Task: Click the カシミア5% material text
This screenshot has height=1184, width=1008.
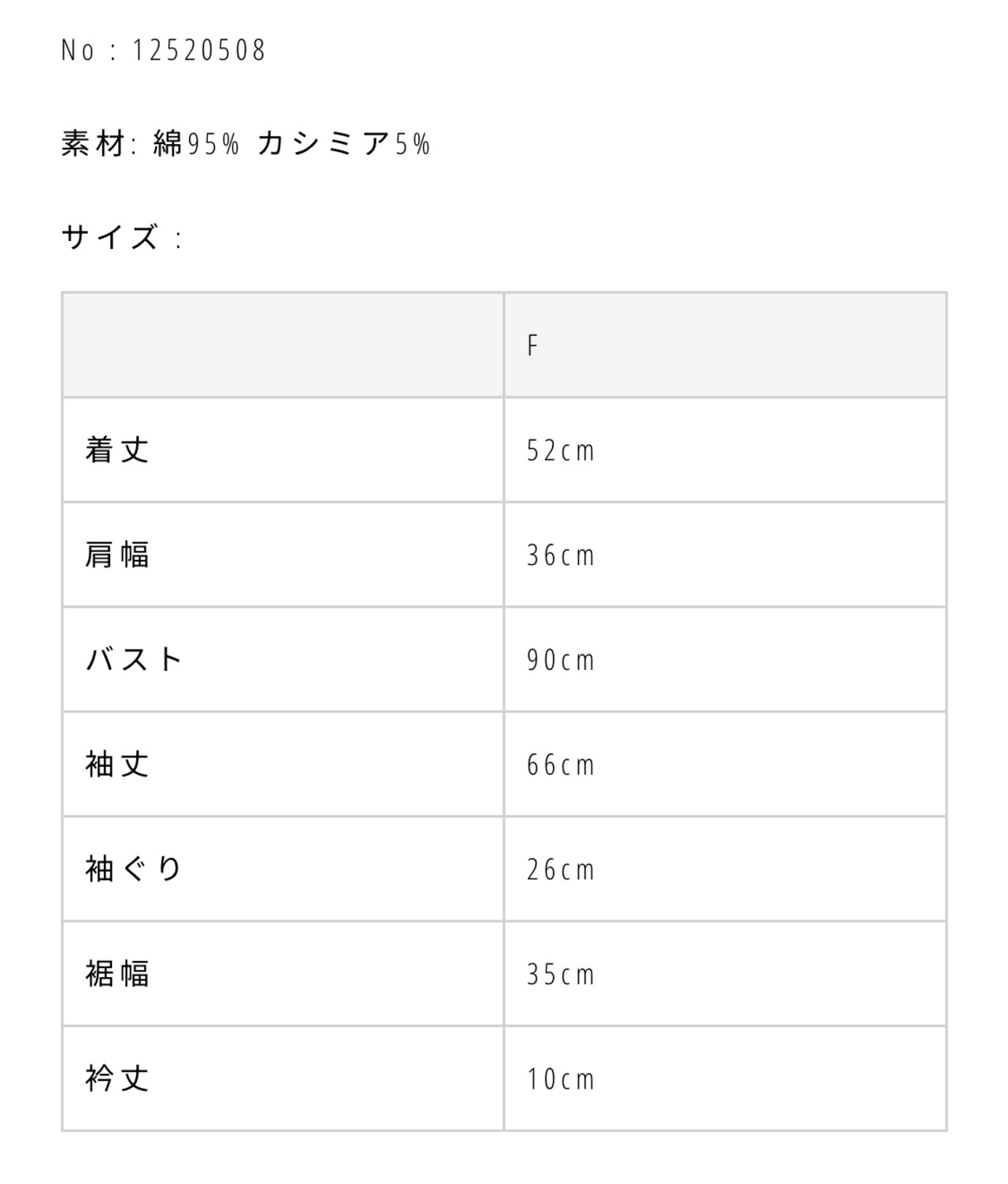Action: [x=343, y=144]
